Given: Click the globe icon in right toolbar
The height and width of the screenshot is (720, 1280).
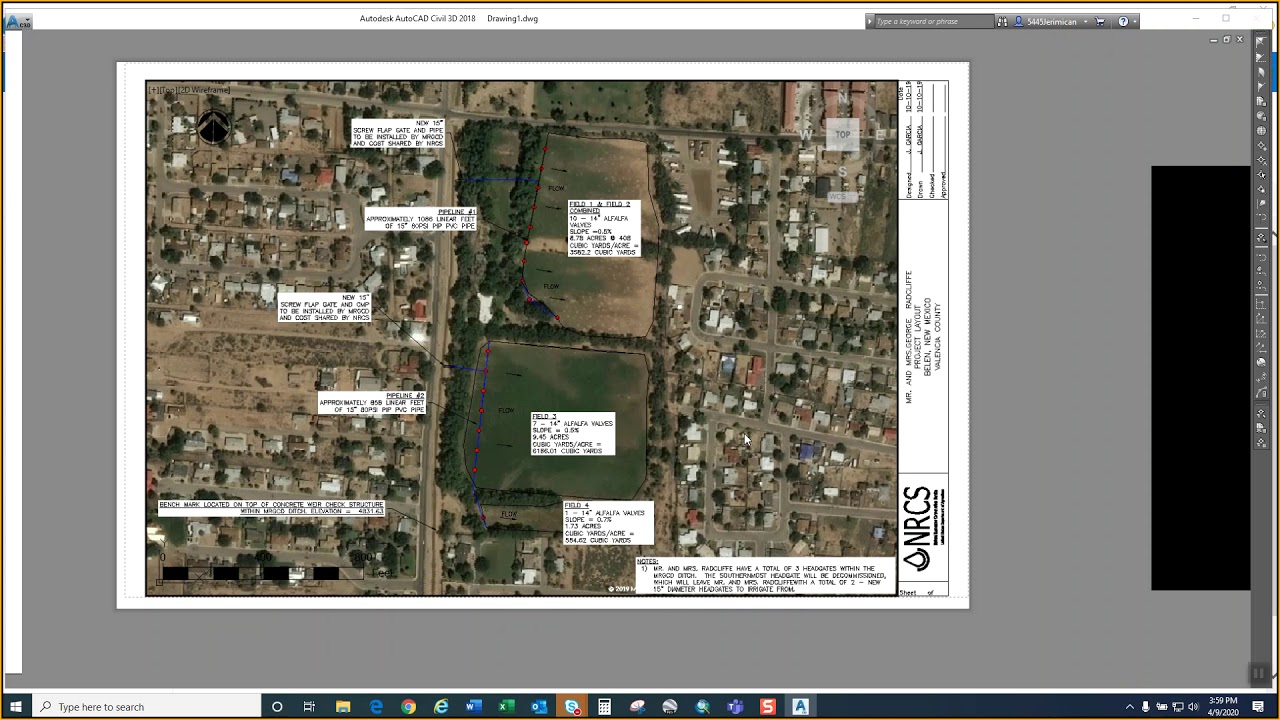Looking at the screenshot, I should click(1262, 131).
